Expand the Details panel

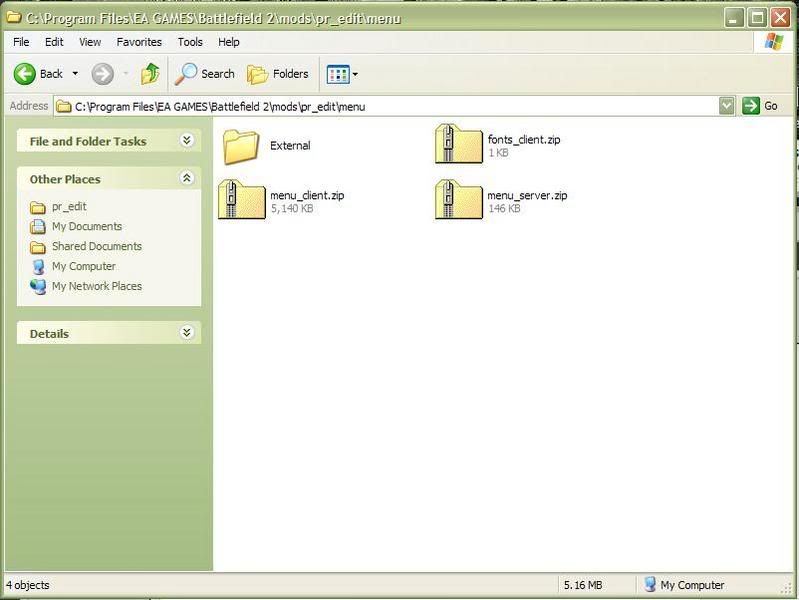(x=186, y=333)
